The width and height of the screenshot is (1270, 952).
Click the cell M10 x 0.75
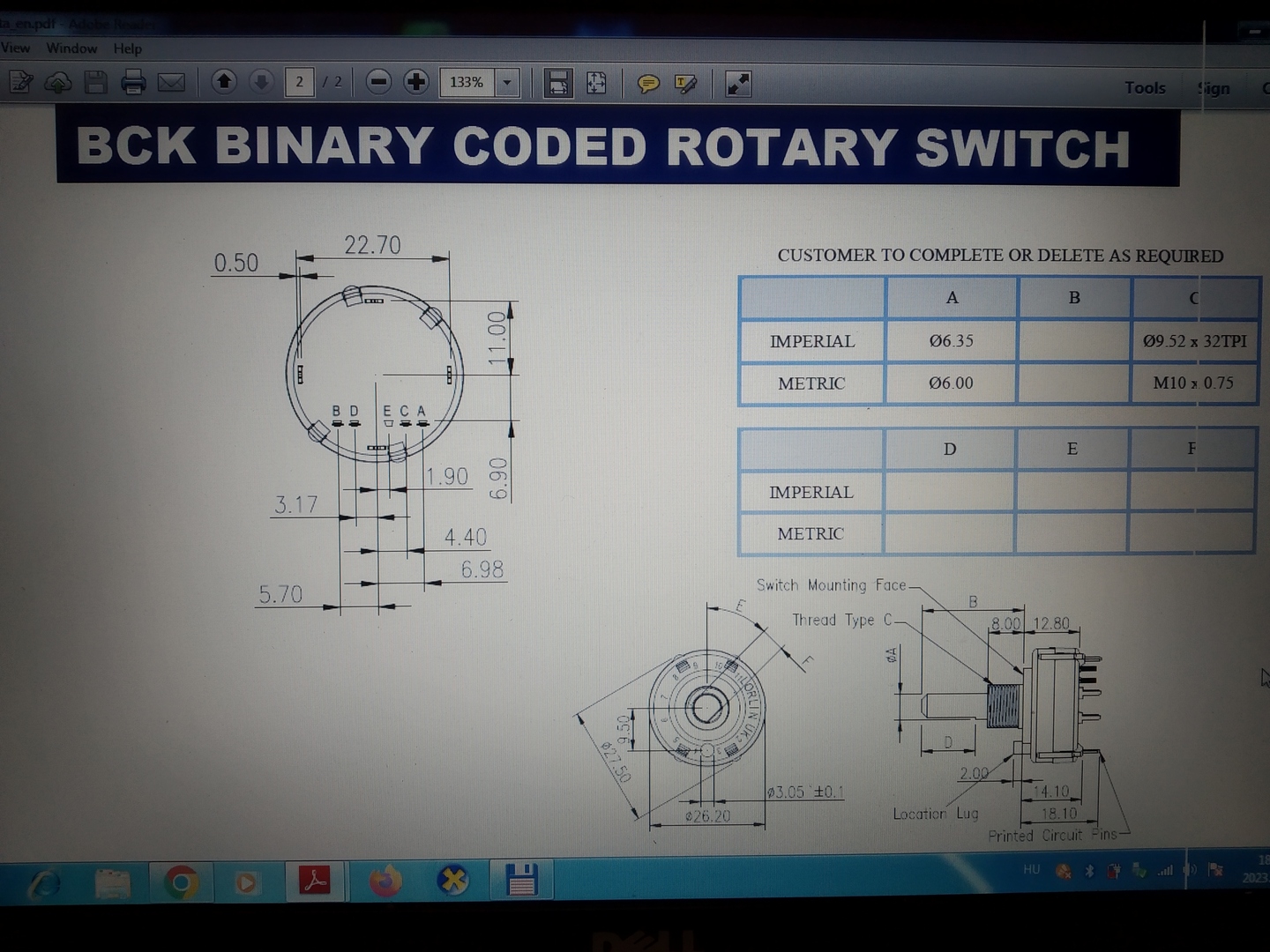[x=1193, y=383]
